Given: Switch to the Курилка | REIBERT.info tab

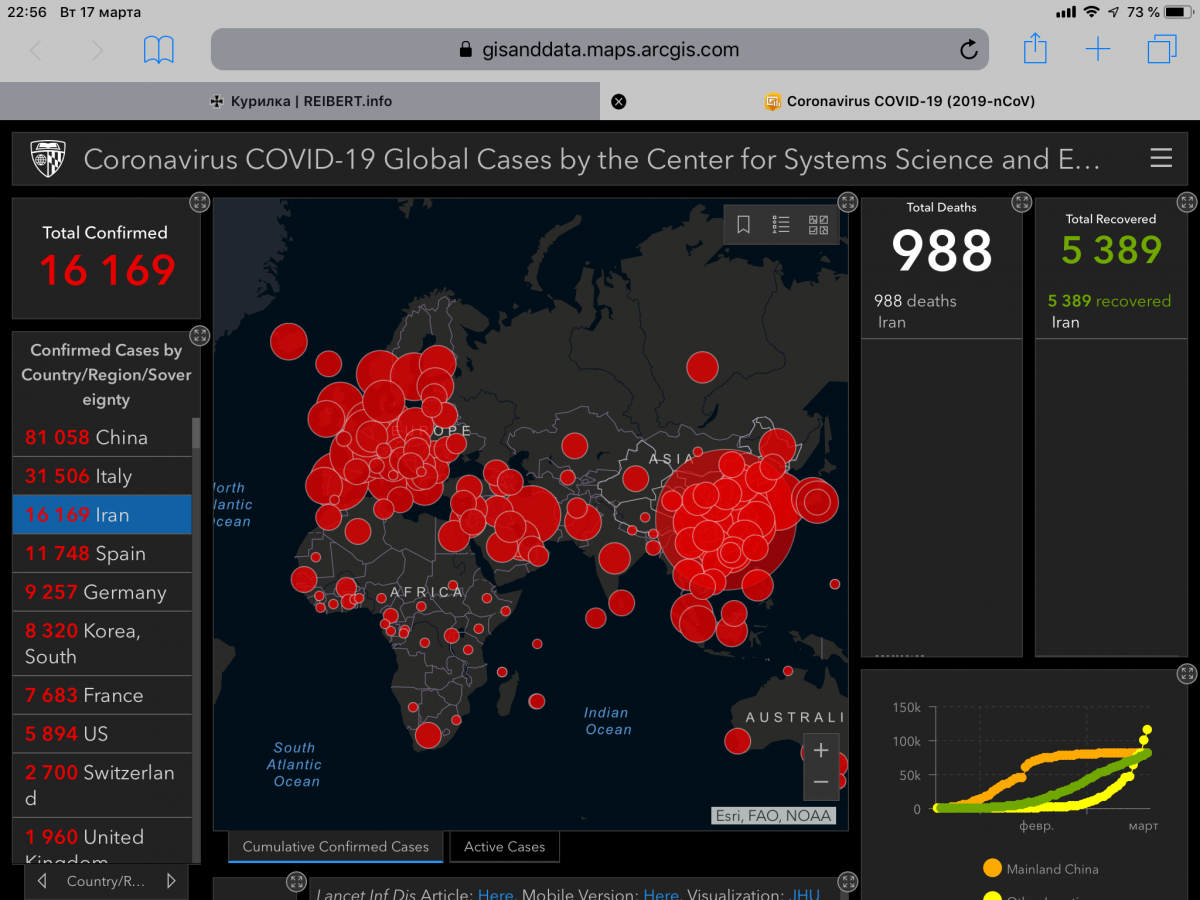Looking at the screenshot, I should [300, 101].
